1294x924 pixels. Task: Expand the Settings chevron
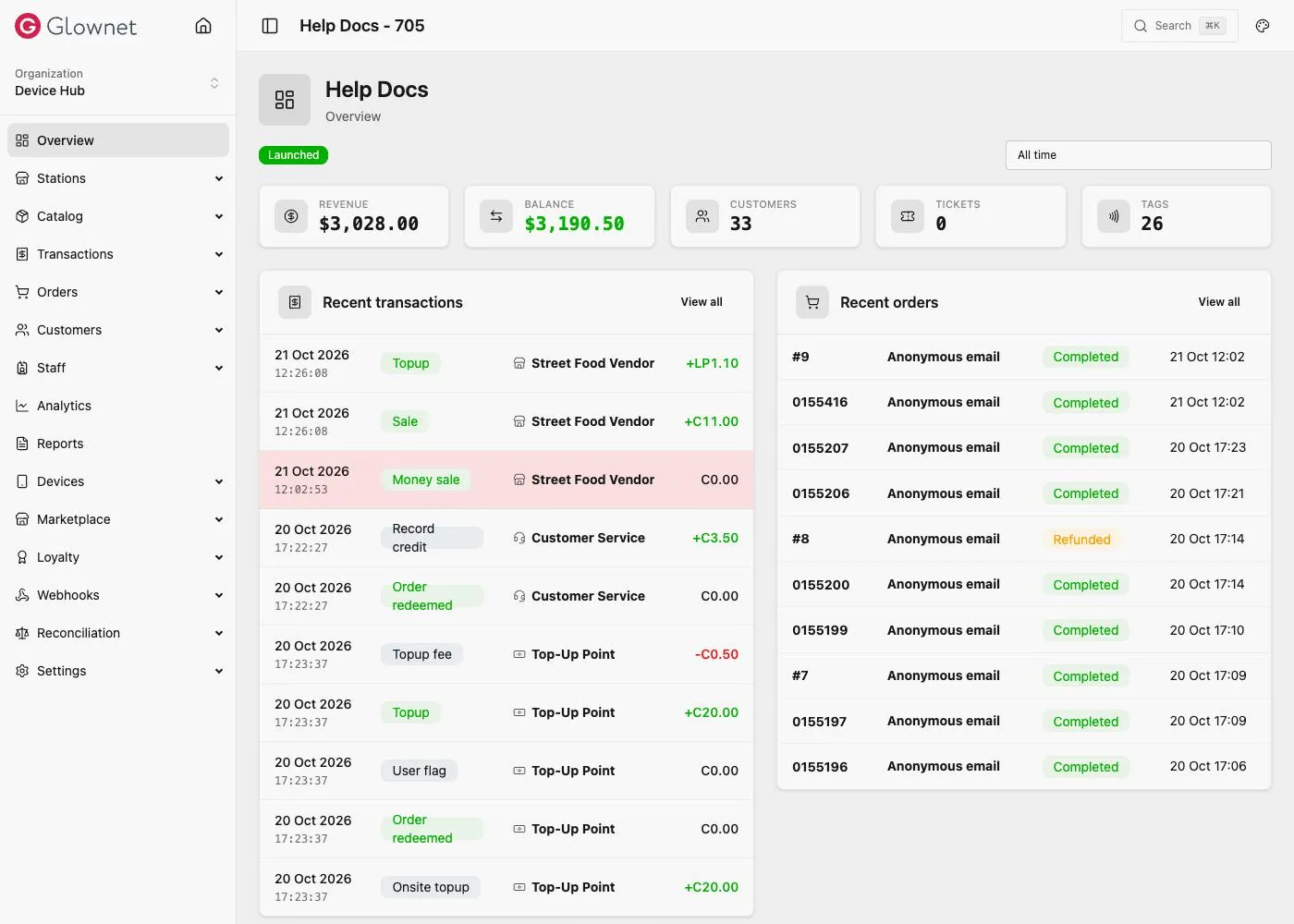[219, 671]
